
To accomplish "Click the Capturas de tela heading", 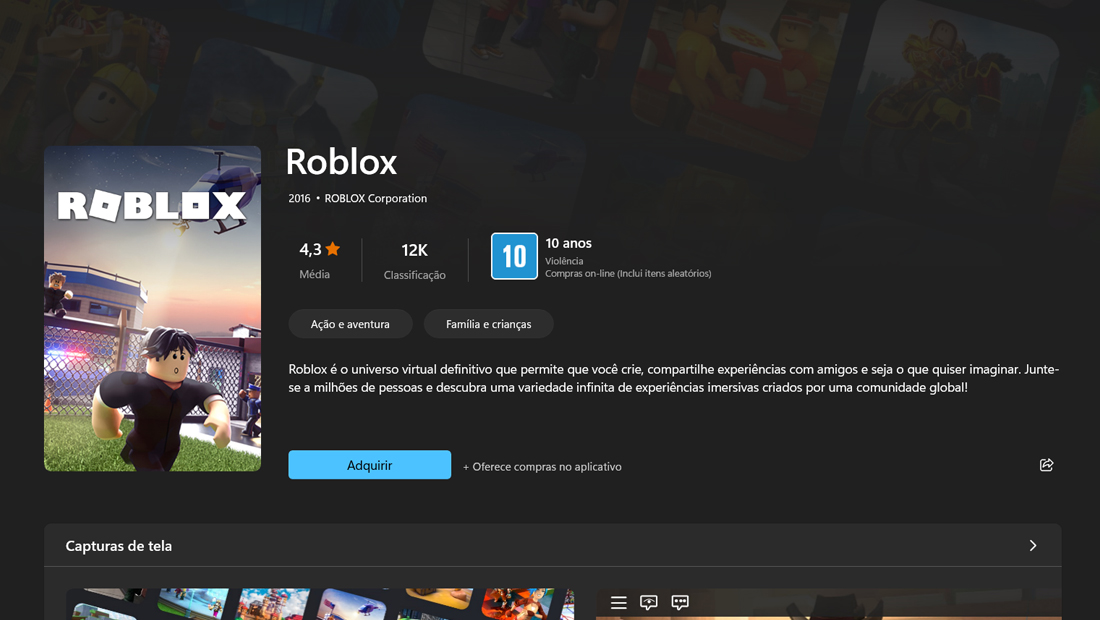I will (119, 546).
